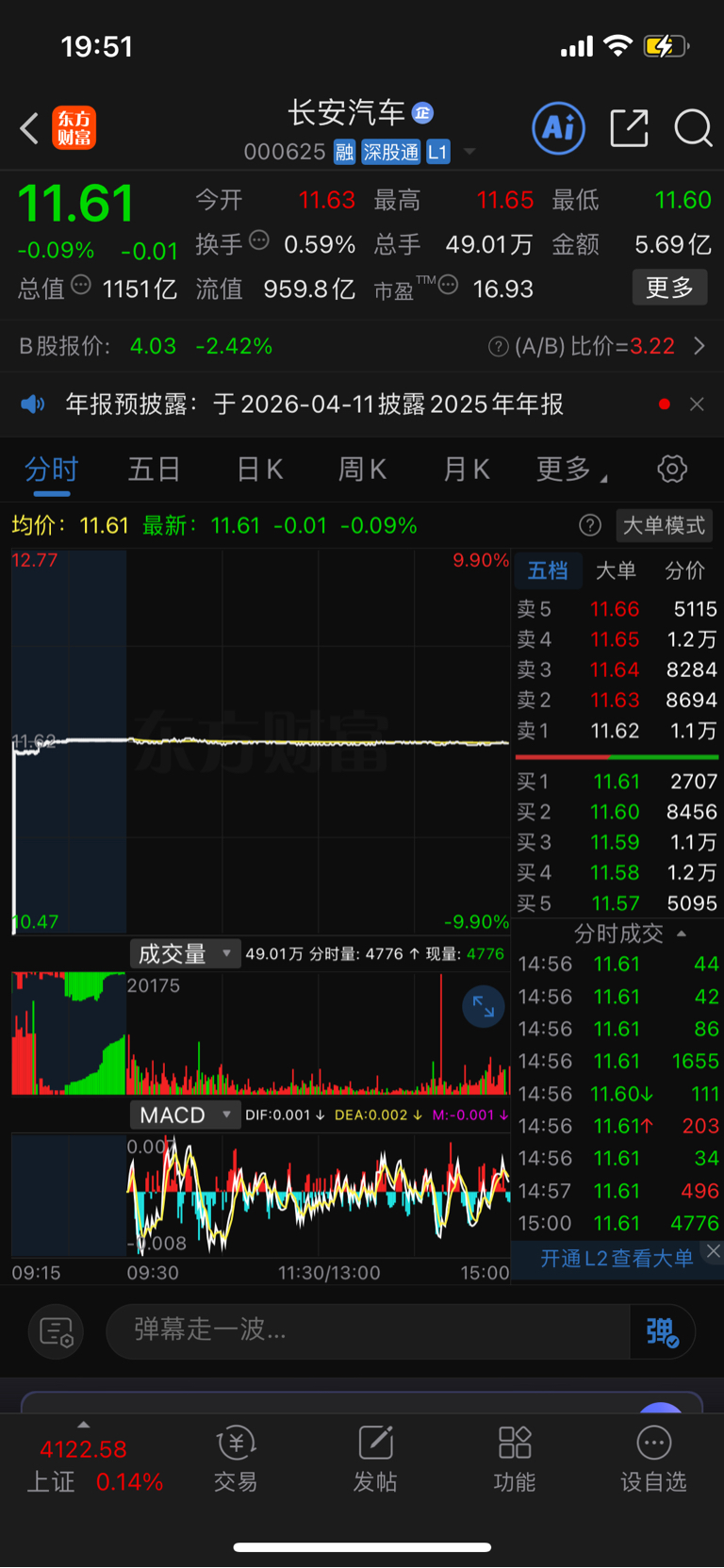Open the 交易 trade icon

click(x=236, y=1458)
